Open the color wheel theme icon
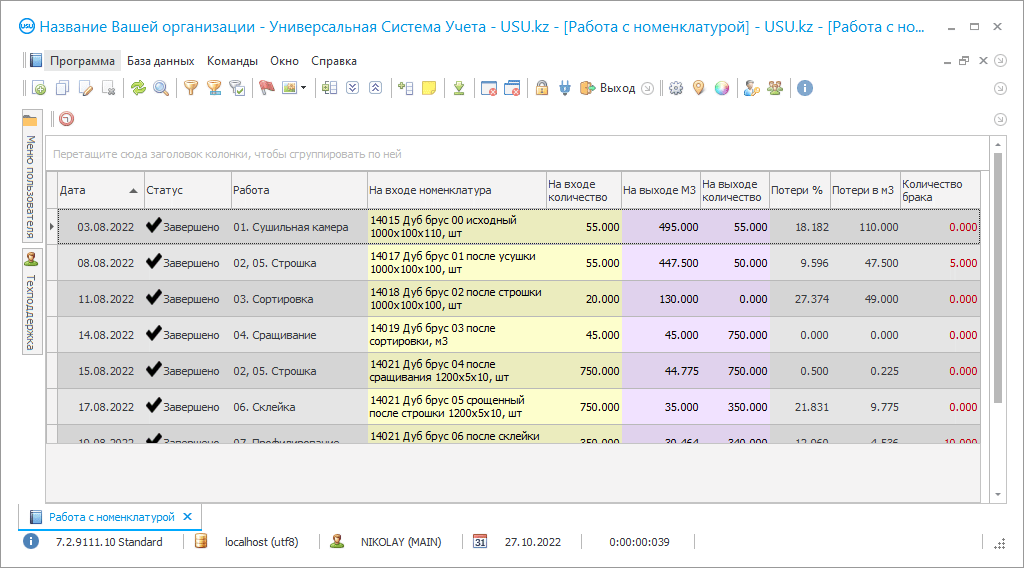 click(x=722, y=88)
